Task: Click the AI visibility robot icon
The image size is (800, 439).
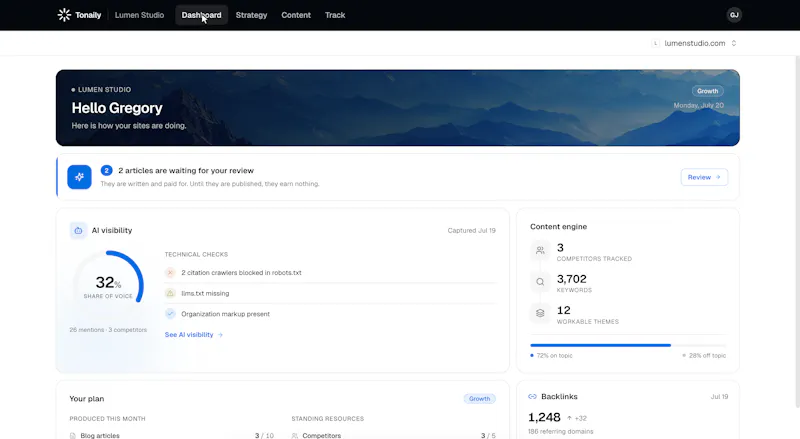Action: click(78, 230)
